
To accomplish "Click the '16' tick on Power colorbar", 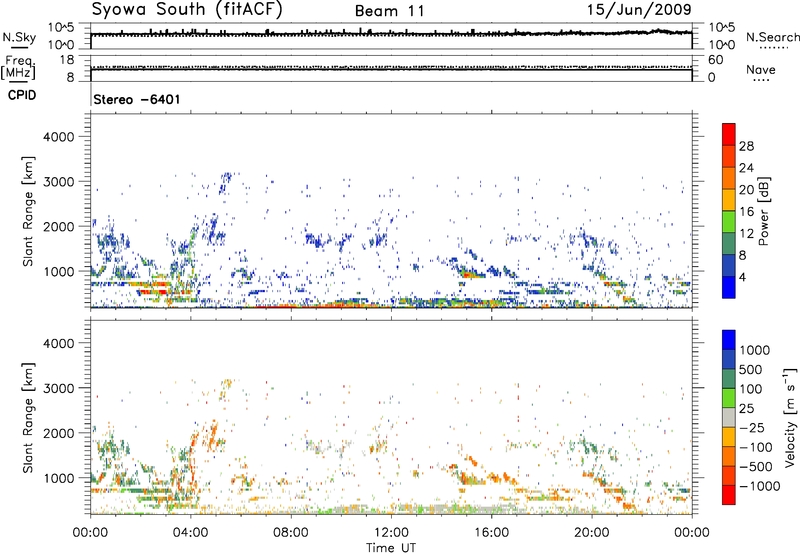I will (746, 212).
